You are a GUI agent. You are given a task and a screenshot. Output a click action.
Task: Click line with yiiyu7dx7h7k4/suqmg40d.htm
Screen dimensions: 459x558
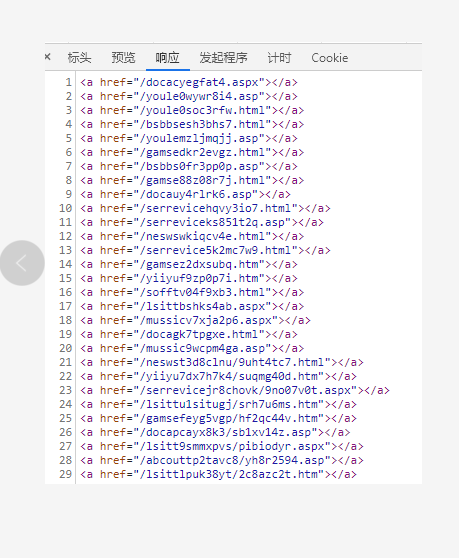tap(218, 377)
